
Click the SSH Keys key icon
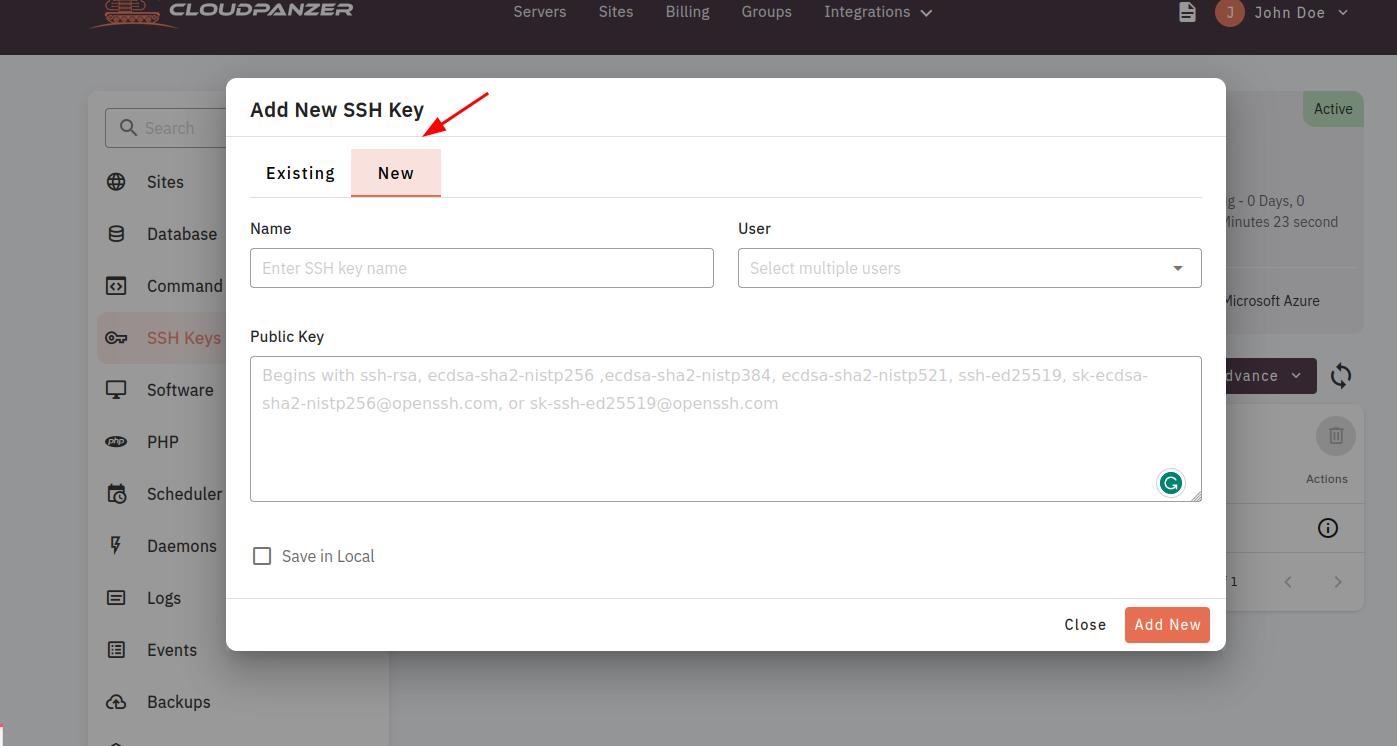[x=116, y=338]
